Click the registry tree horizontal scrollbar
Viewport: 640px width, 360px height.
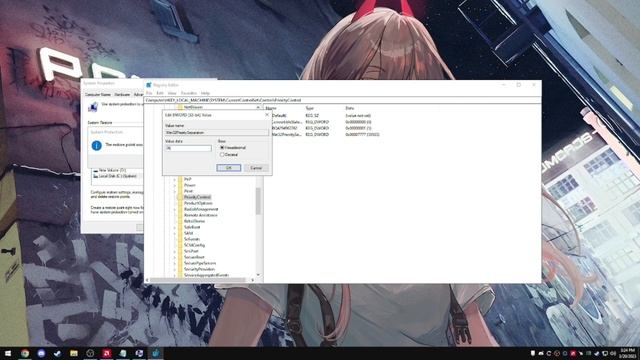coord(199,280)
